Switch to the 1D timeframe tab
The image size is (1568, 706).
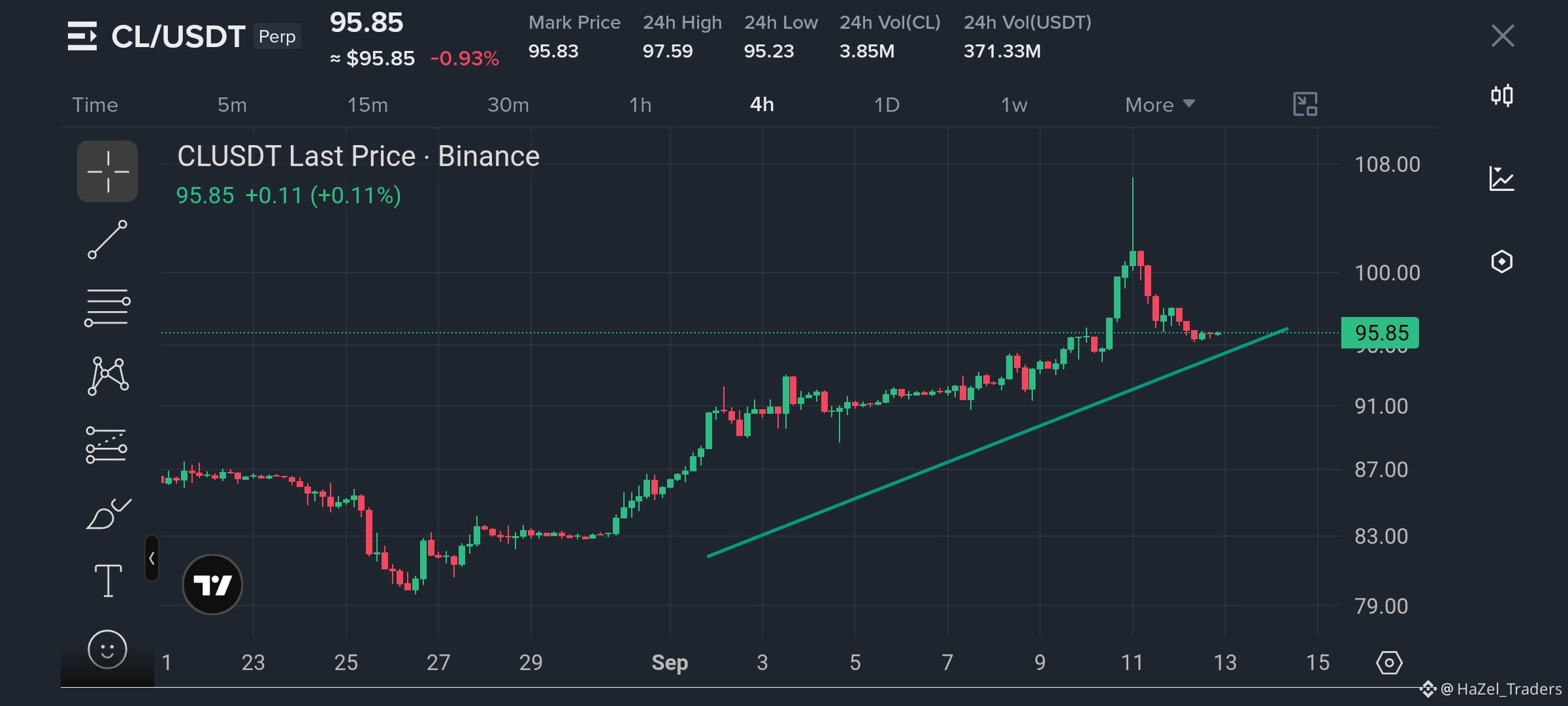[887, 105]
